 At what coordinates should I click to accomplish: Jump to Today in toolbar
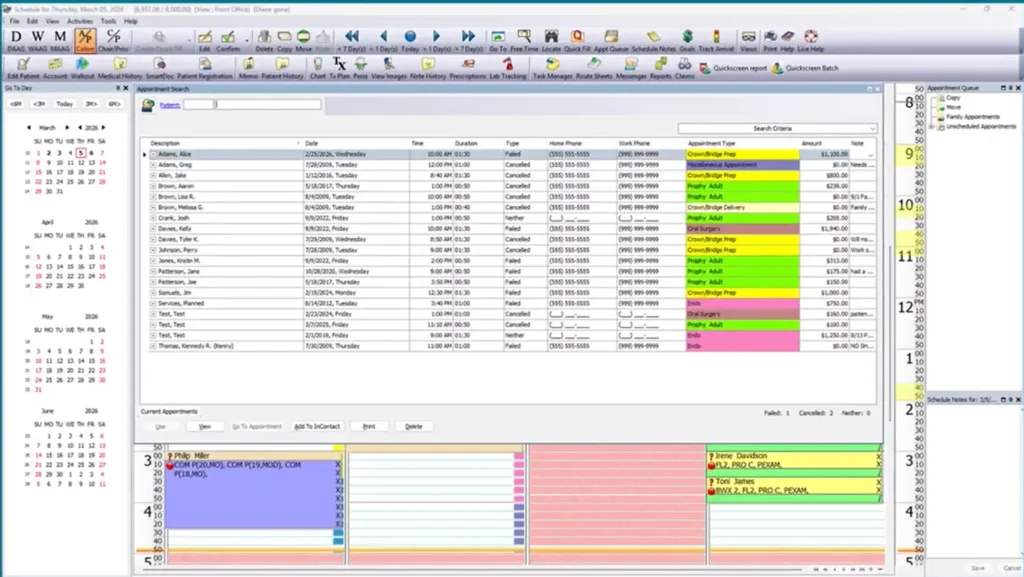pyautogui.click(x=410, y=40)
